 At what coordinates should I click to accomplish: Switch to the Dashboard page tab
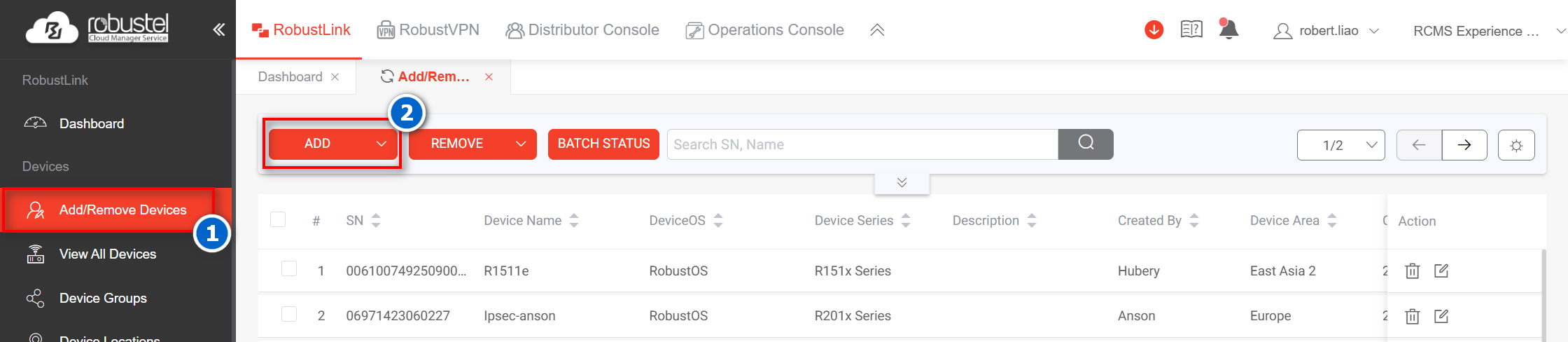point(290,77)
